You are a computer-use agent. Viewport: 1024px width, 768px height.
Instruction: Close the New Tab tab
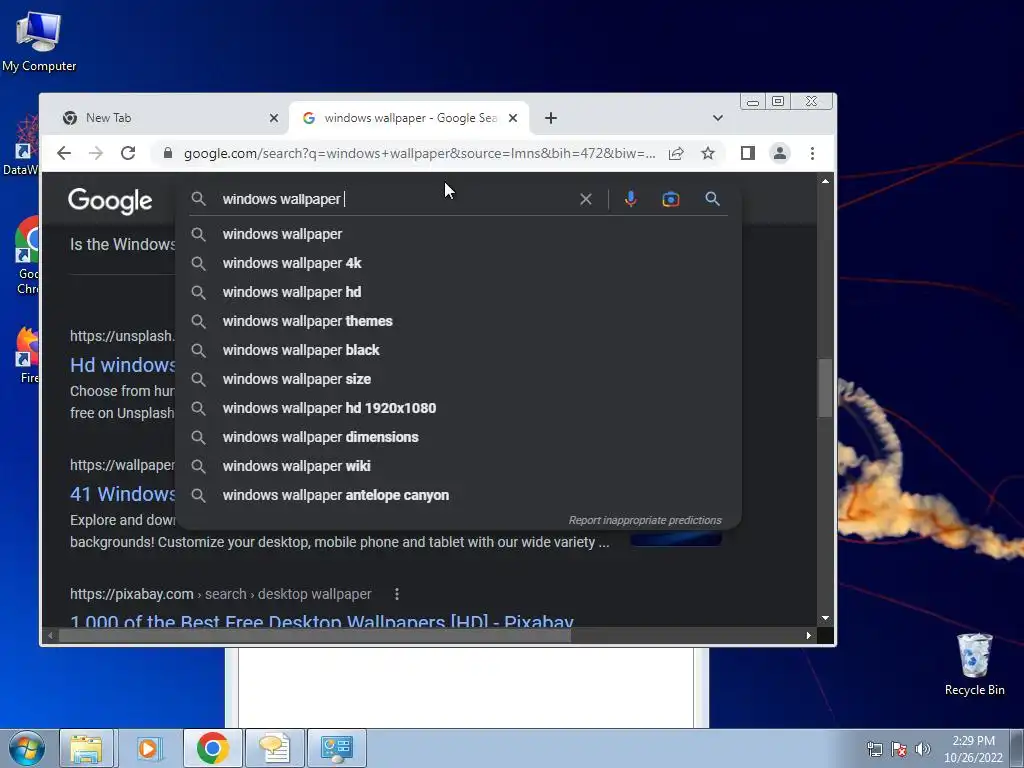click(274, 118)
